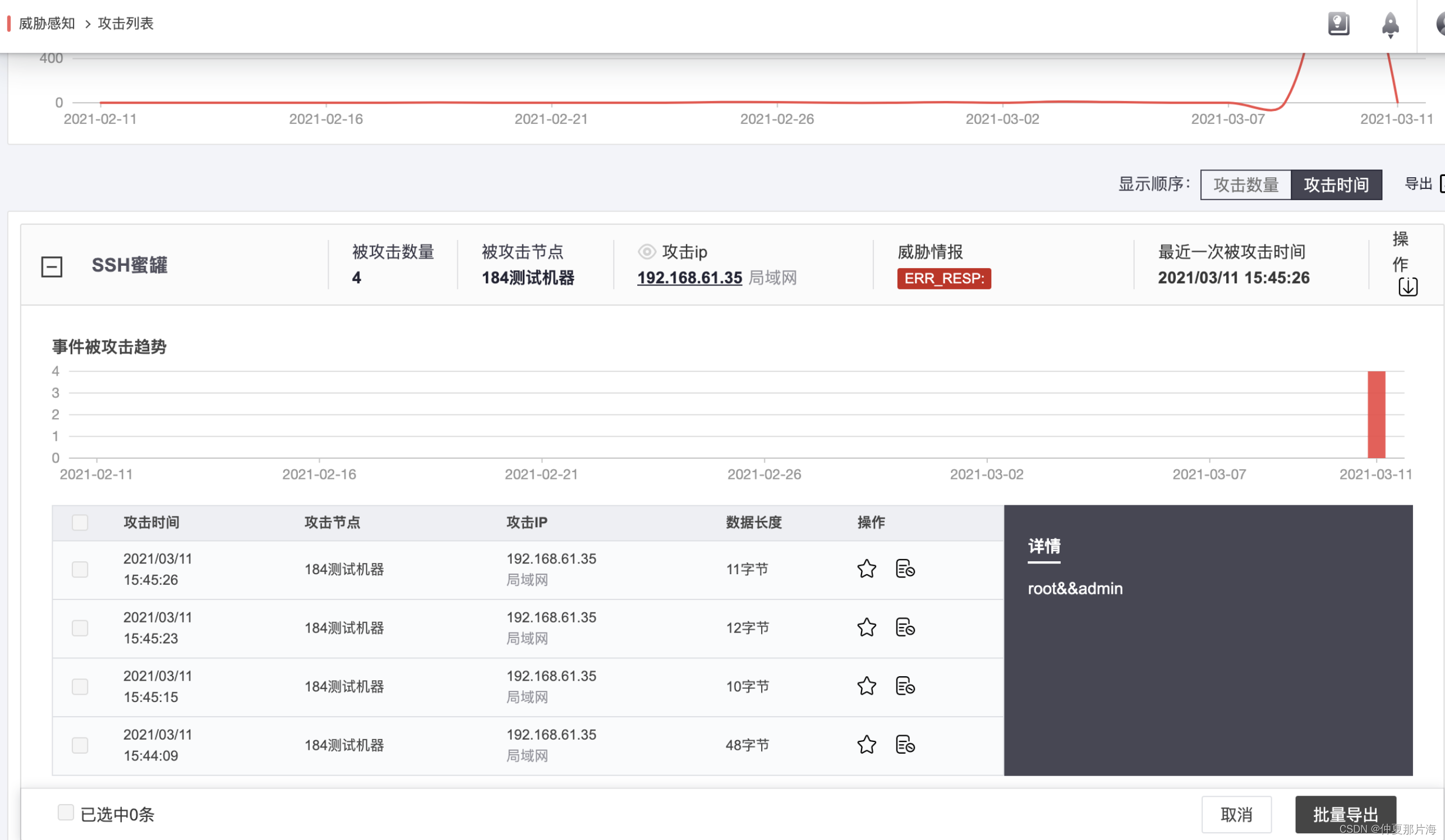Click the red bar in the trend chart

coord(1376,414)
